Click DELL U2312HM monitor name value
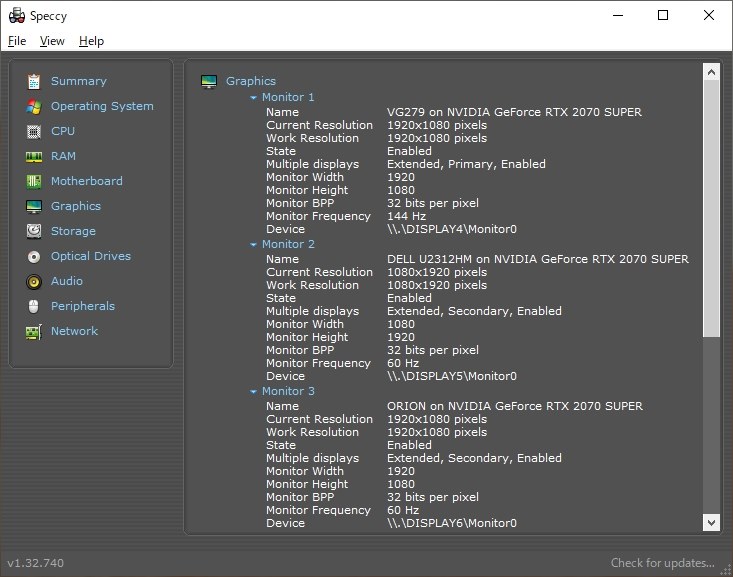 [538, 259]
